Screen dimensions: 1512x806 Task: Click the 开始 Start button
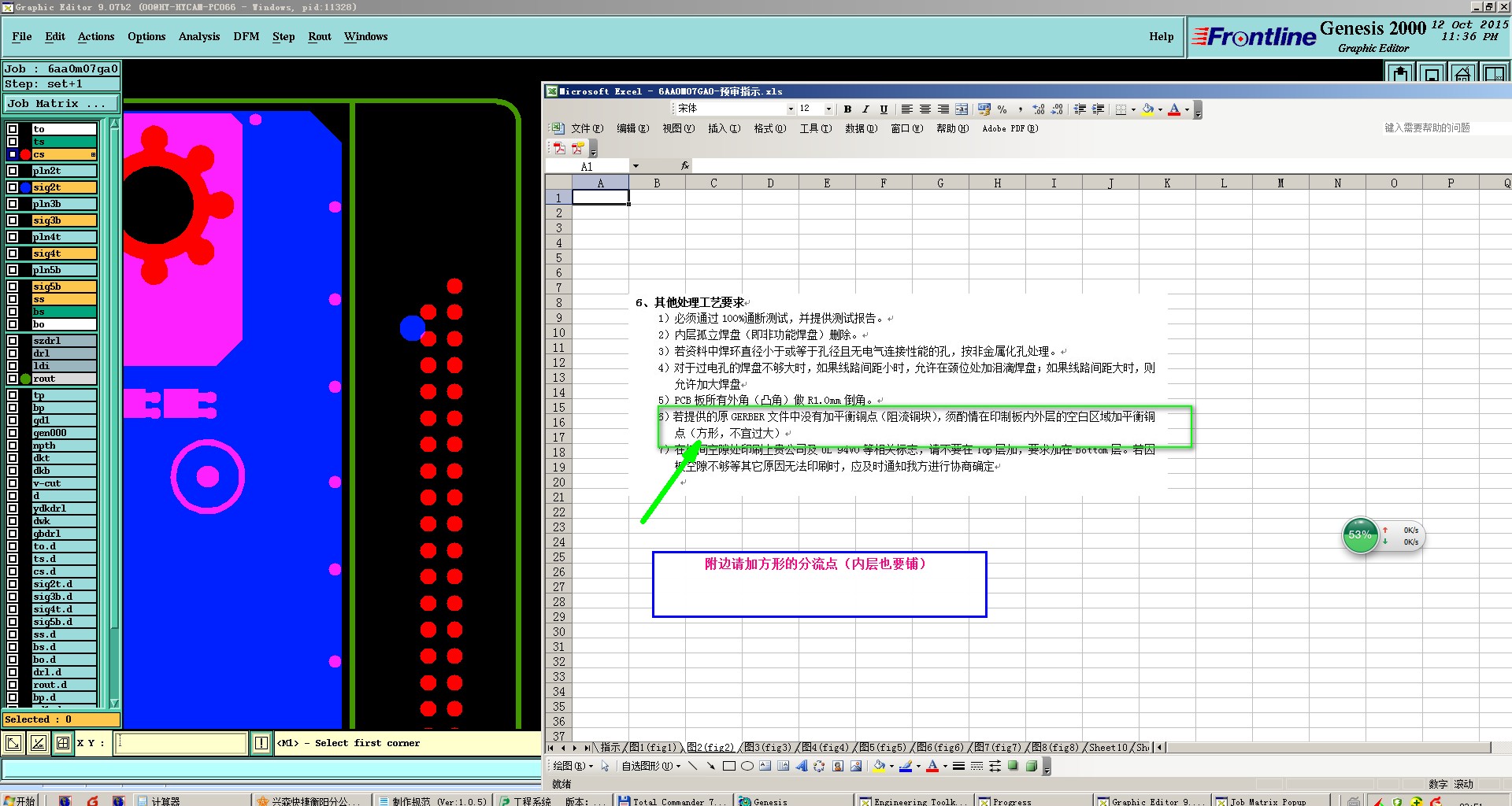click(x=20, y=800)
